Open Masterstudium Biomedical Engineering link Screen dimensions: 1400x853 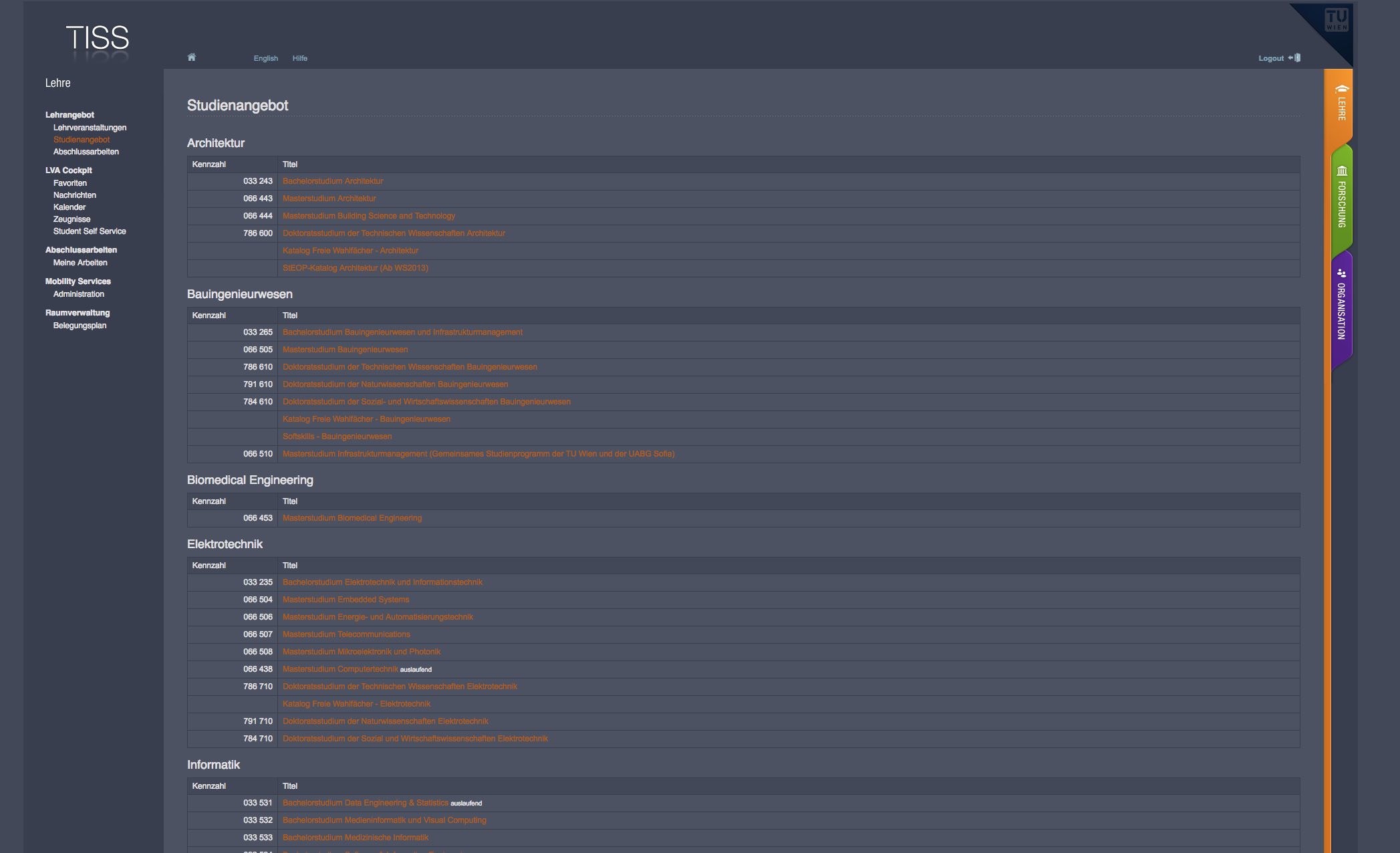click(352, 518)
